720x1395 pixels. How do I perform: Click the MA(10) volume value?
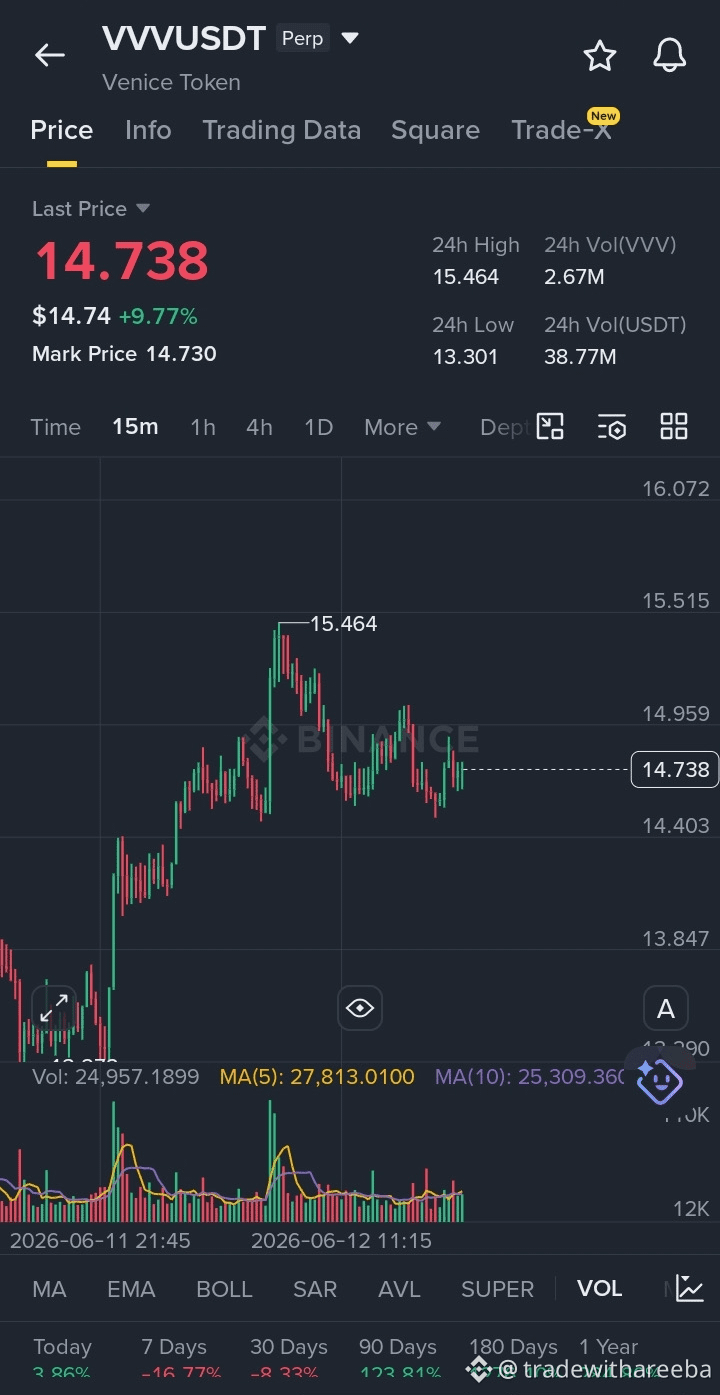pos(531,1077)
